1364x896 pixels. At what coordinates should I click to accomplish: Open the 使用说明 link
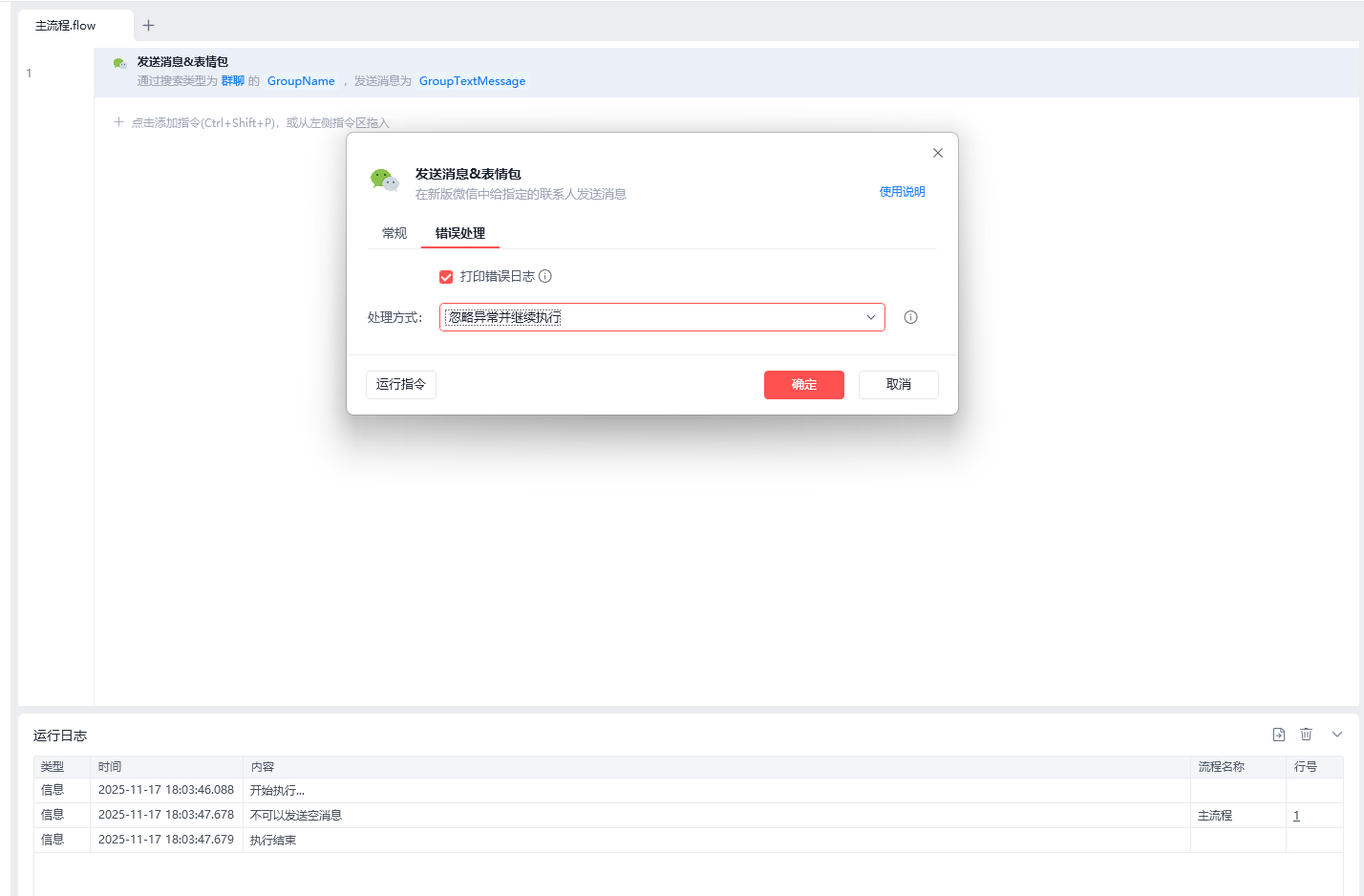point(902,192)
